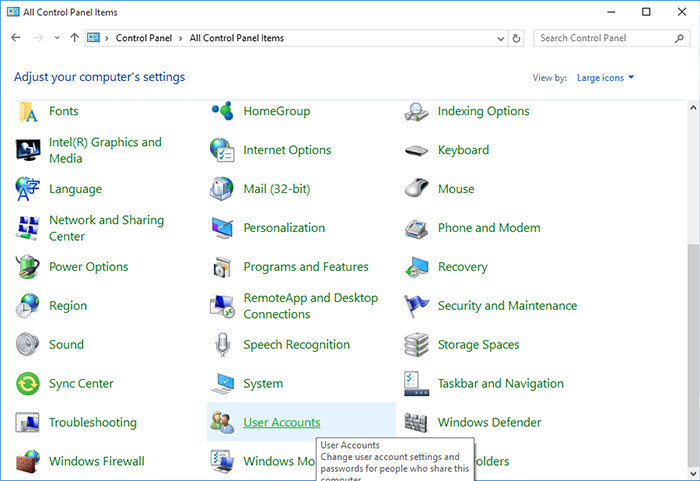Open the Troubleshooting link
This screenshot has height=481, width=700.
coord(93,422)
